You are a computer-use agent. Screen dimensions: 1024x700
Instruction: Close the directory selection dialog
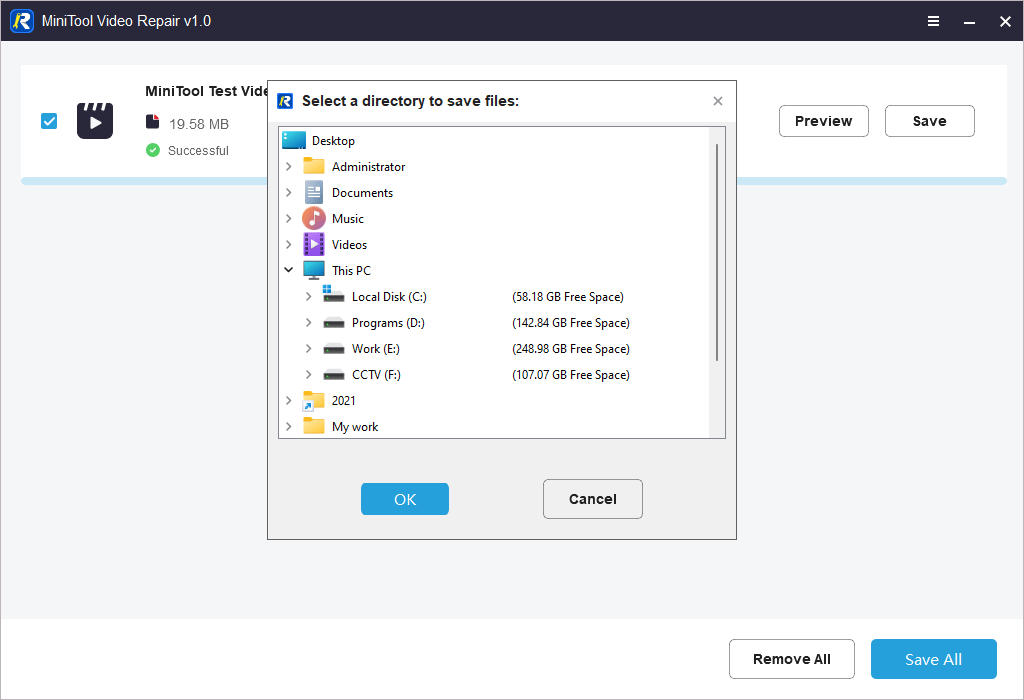(718, 101)
